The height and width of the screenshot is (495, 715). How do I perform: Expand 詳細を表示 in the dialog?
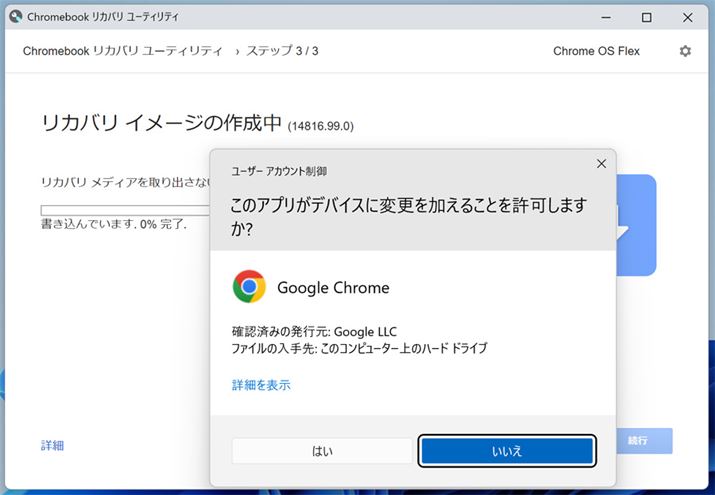click(261, 384)
